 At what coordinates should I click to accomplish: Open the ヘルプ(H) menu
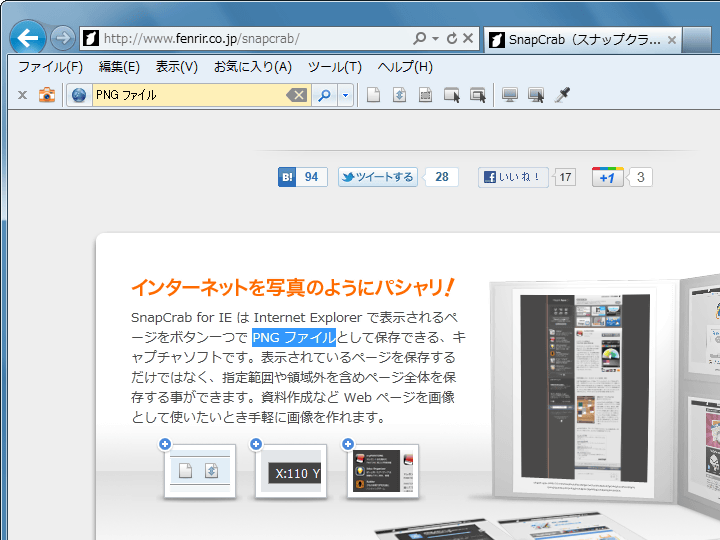(x=405, y=67)
